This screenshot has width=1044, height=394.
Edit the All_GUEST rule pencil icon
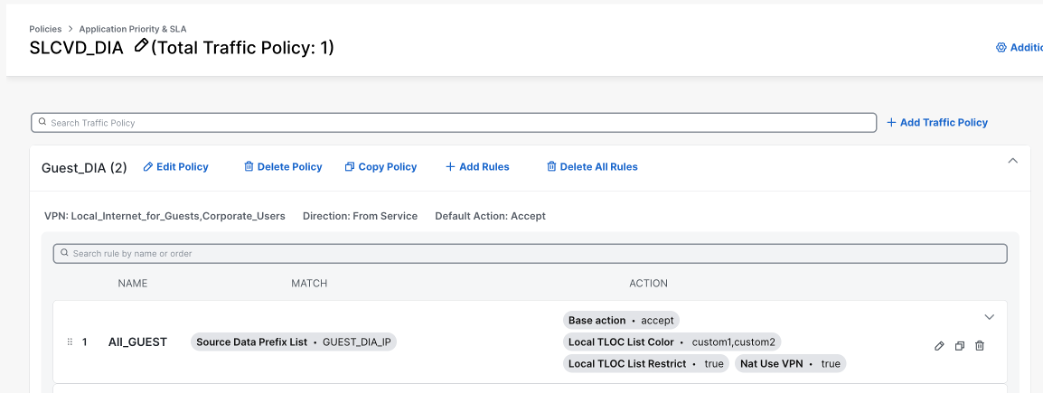click(x=939, y=346)
